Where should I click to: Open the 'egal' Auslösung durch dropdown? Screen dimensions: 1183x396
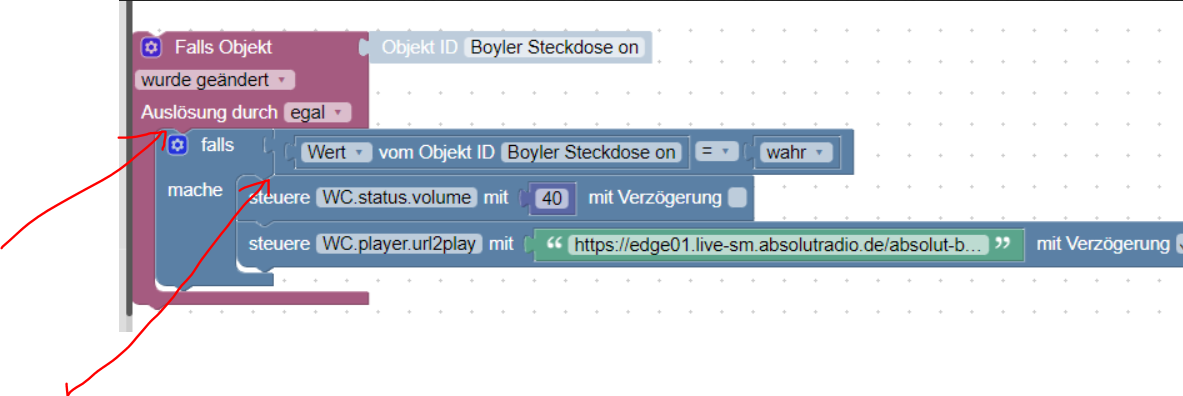pyautogui.click(x=317, y=113)
